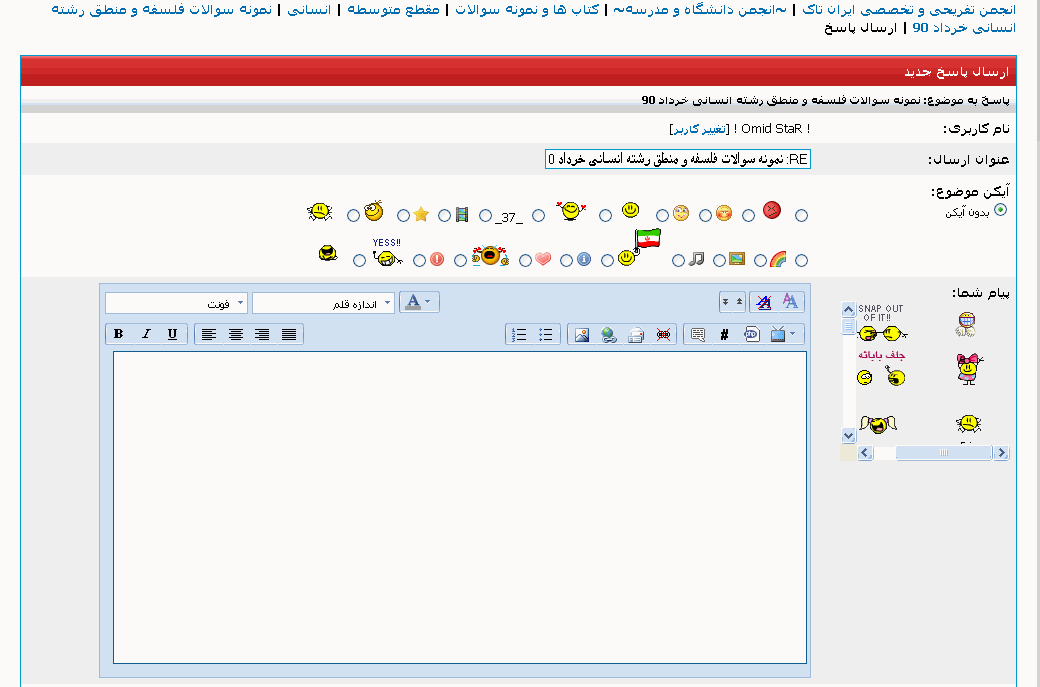Select the _37_ topic icon radio
1040x687 pixels.
pyautogui.click(x=539, y=216)
